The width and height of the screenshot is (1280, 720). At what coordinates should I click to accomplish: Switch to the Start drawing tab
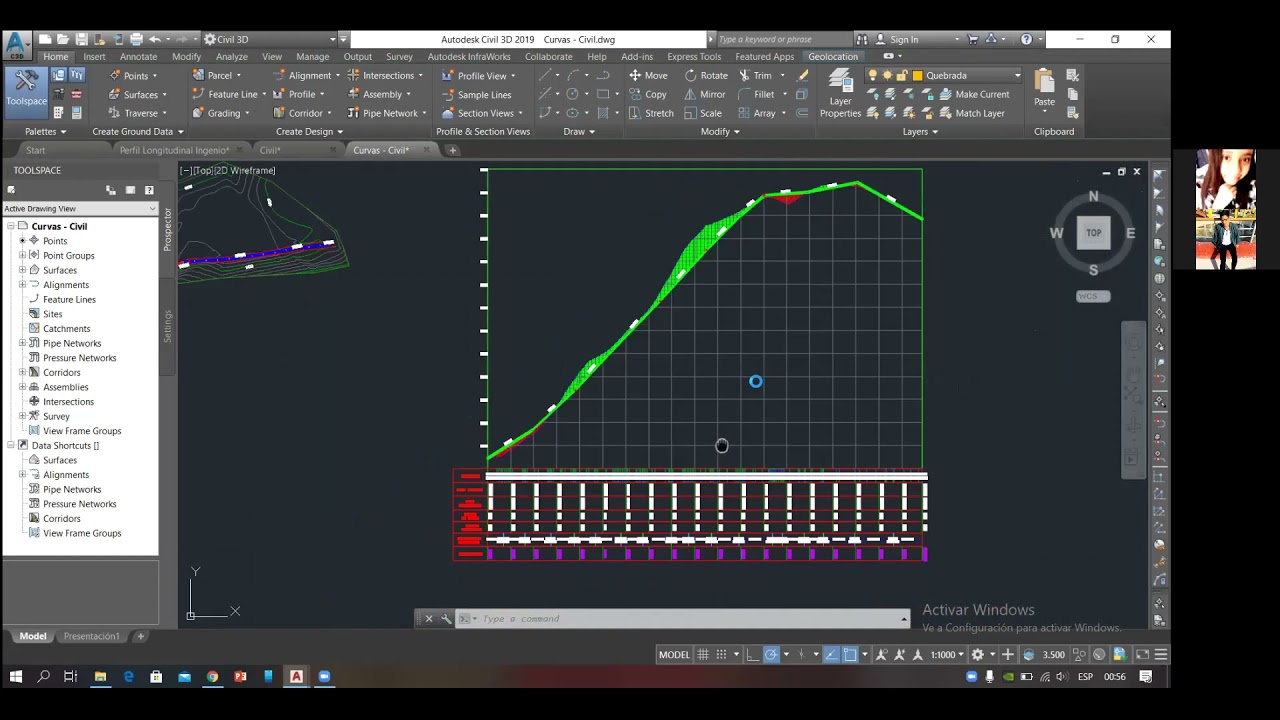coord(36,150)
